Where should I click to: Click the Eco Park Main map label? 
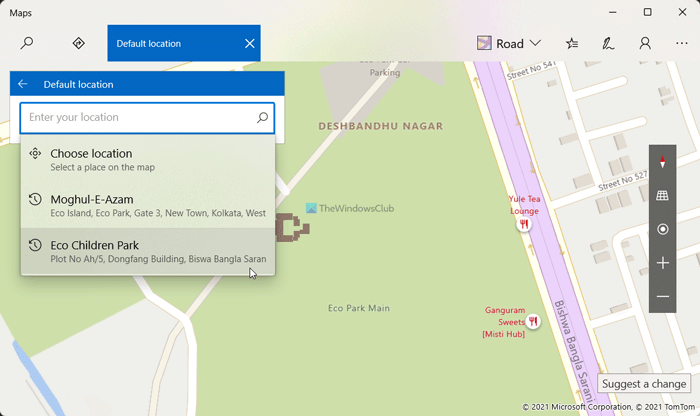[358, 308]
